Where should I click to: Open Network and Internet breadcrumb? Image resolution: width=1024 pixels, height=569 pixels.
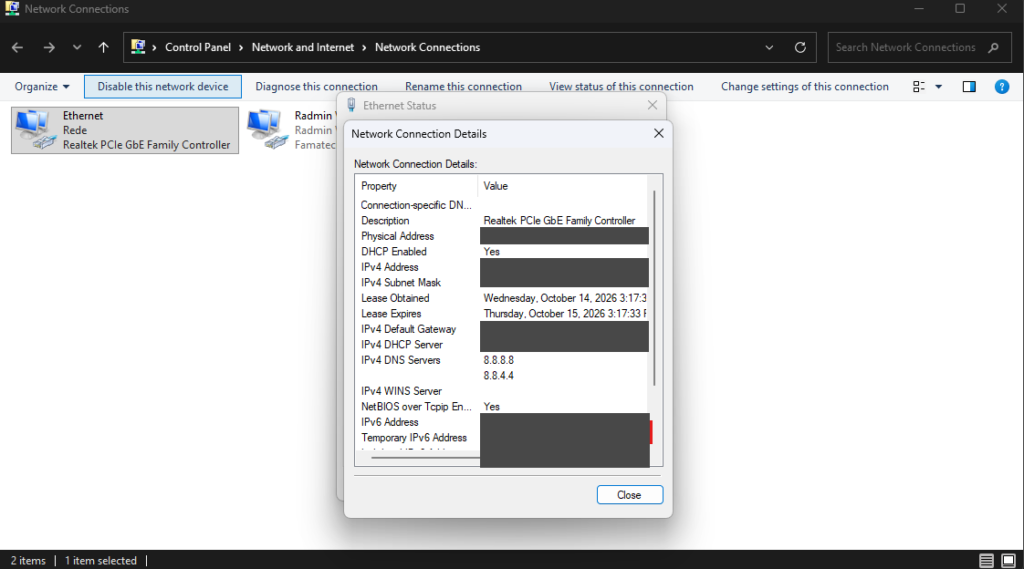[302, 47]
